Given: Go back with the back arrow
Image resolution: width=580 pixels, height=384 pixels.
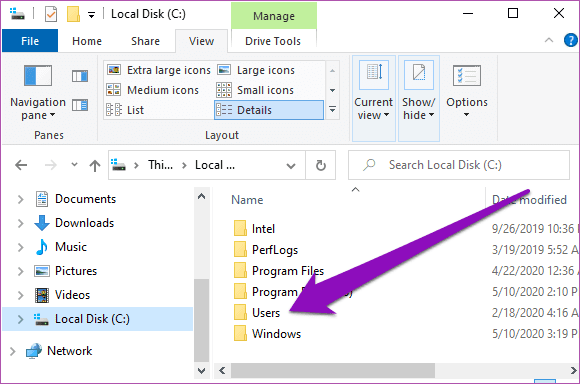Looking at the screenshot, I should (x=21, y=165).
